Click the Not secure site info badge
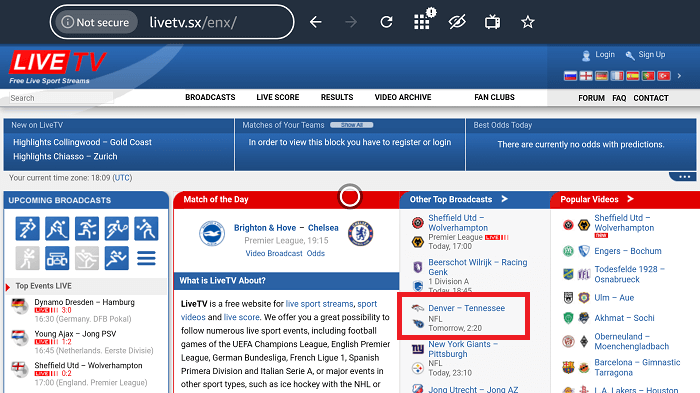700x393 pixels. pos(96,22)
